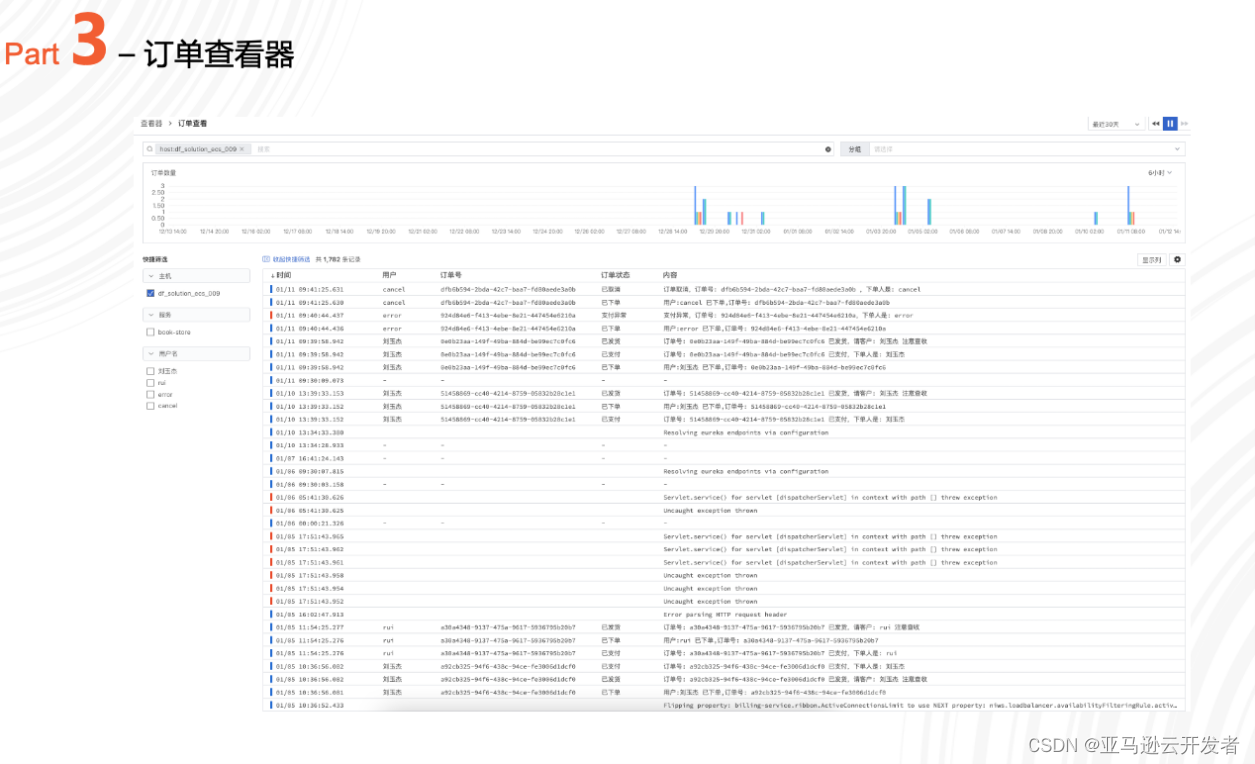This screenshot has width=1255, height=764.
Task: Click the clear search circle icon
Action: pos(828,149)
